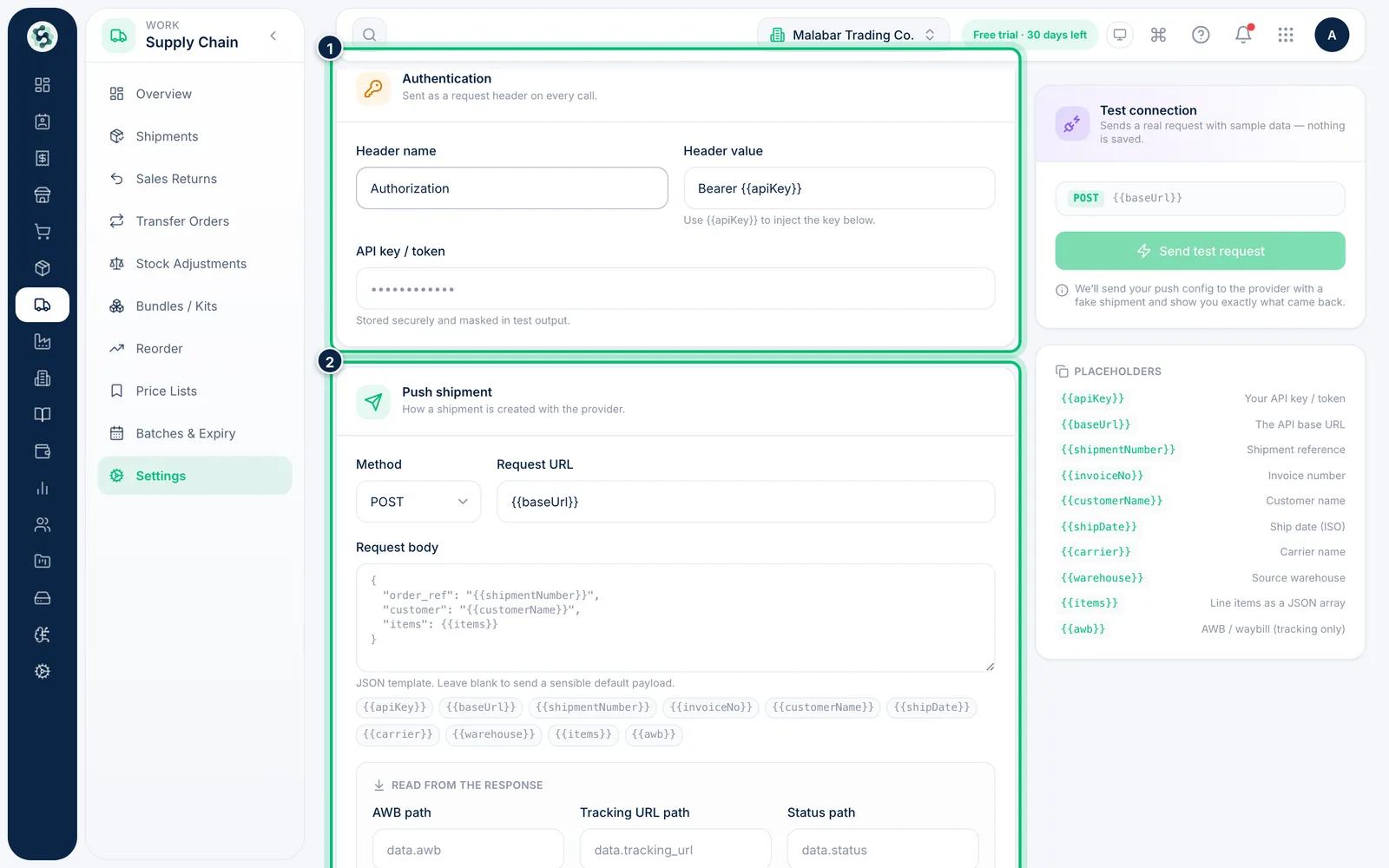Expand the Malabar Trading Co. company switcher
The height and width of the screenshot is (868, 1389).
pyautogui.click(x=854, y=35)
